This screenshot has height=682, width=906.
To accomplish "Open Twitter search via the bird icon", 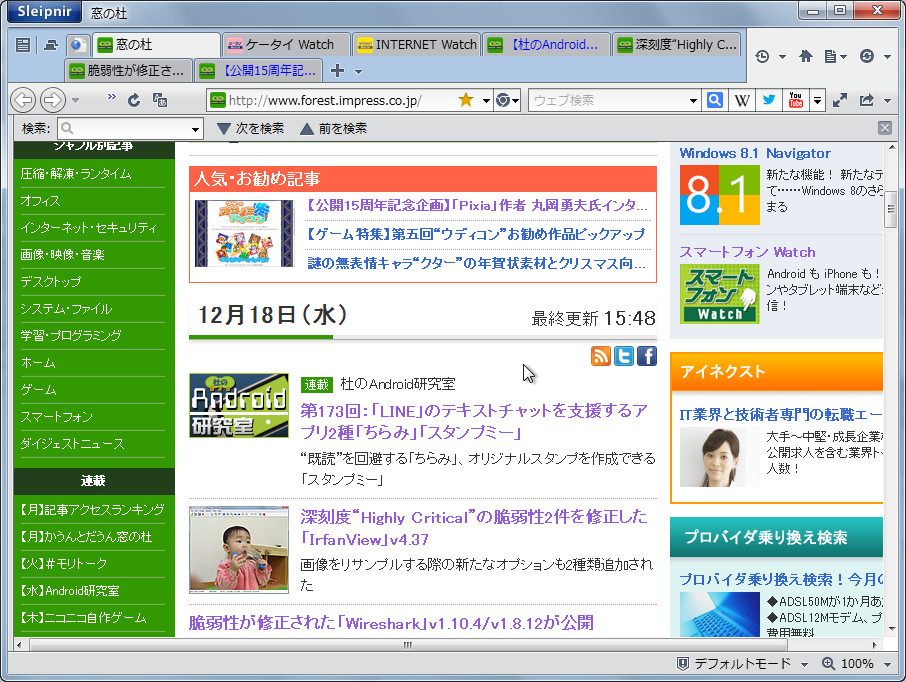I will [768, 99].
